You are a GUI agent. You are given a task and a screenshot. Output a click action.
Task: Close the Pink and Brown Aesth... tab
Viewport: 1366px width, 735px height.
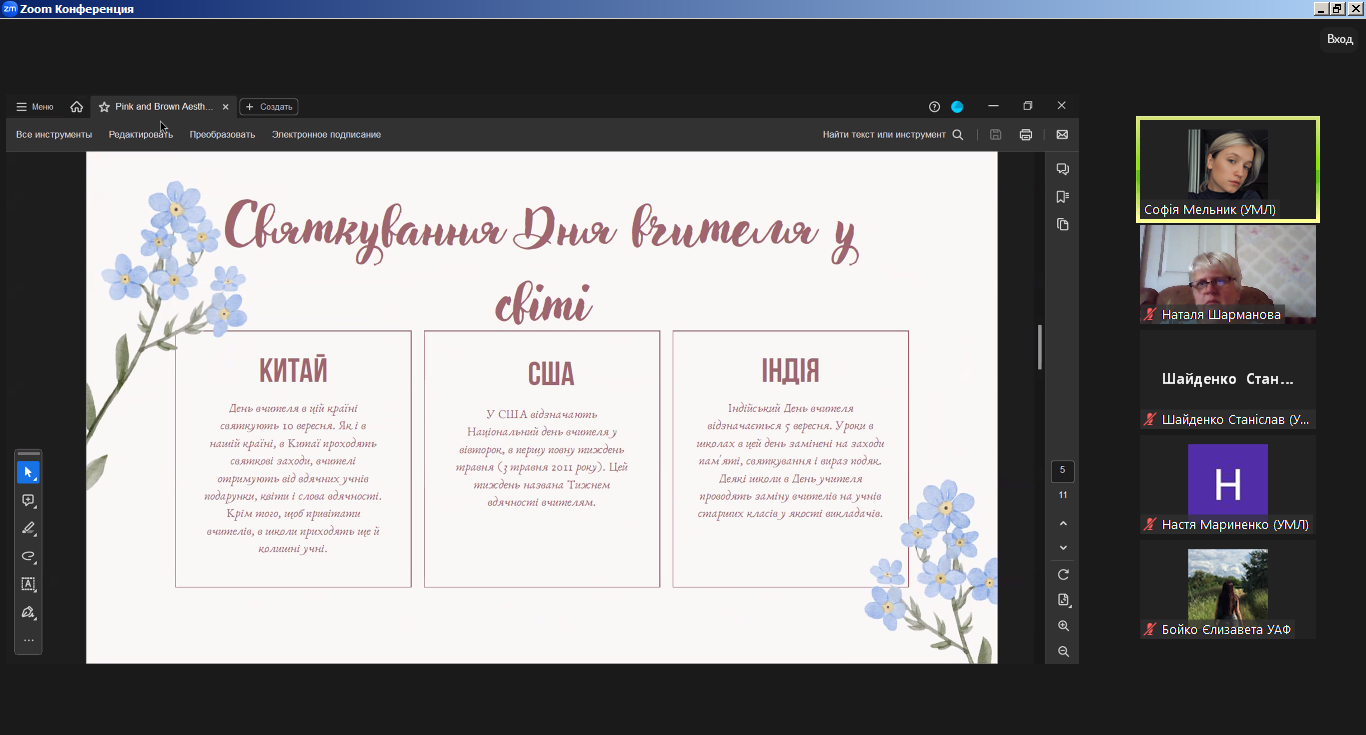click(225, 106)
